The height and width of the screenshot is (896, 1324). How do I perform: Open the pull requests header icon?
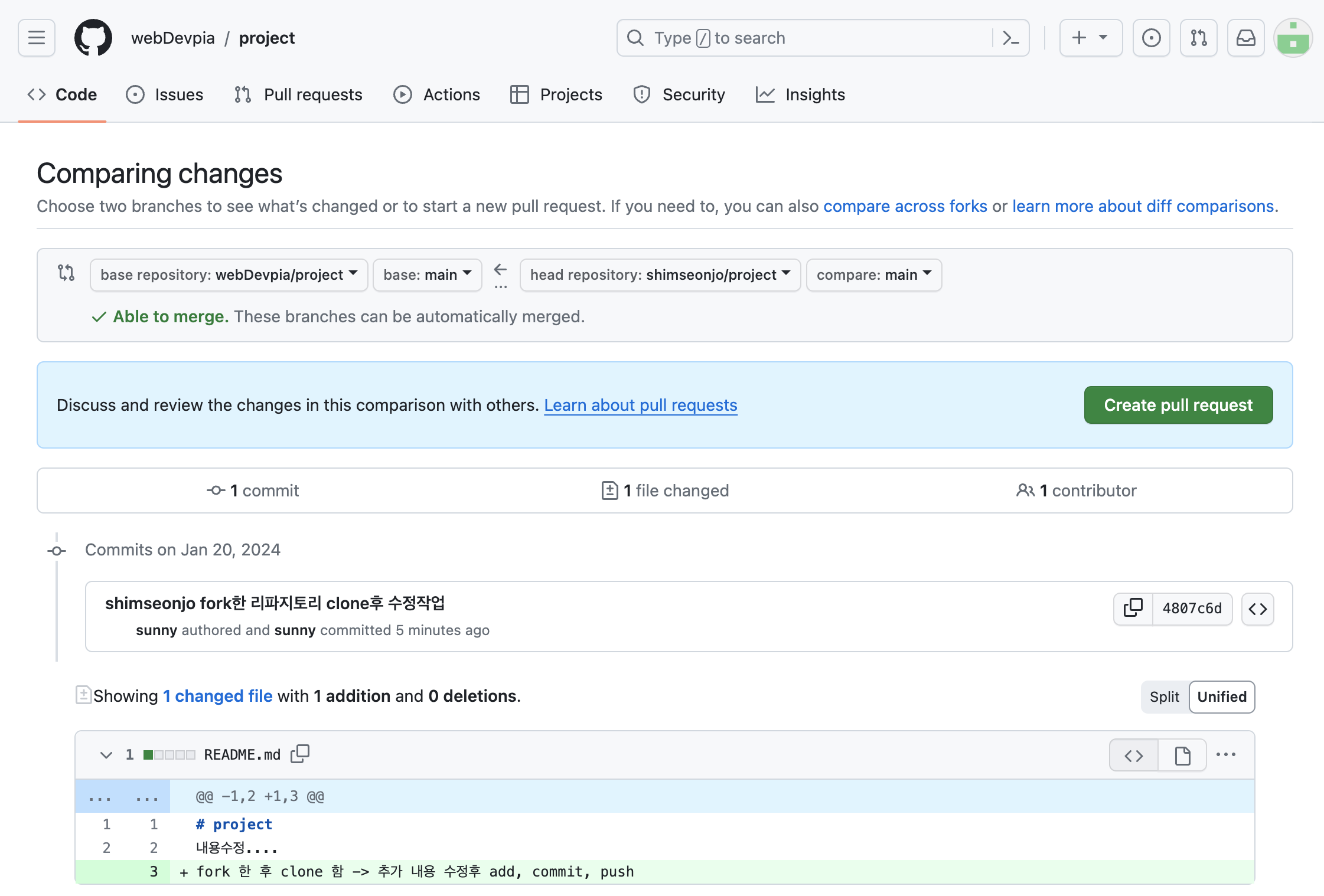(x=1198, y=38)
